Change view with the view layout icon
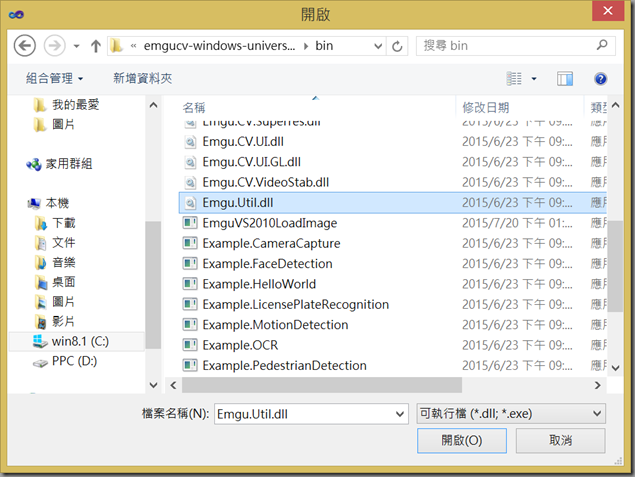 click(x=514, y=79)
